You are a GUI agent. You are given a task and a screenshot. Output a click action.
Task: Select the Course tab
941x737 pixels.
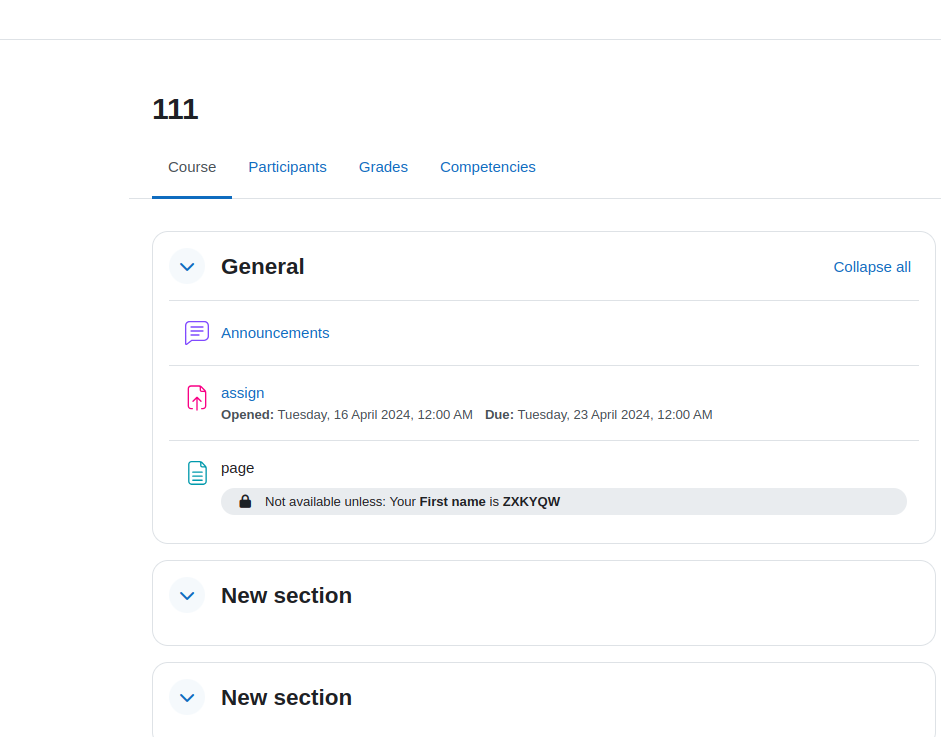pos(192,167)
